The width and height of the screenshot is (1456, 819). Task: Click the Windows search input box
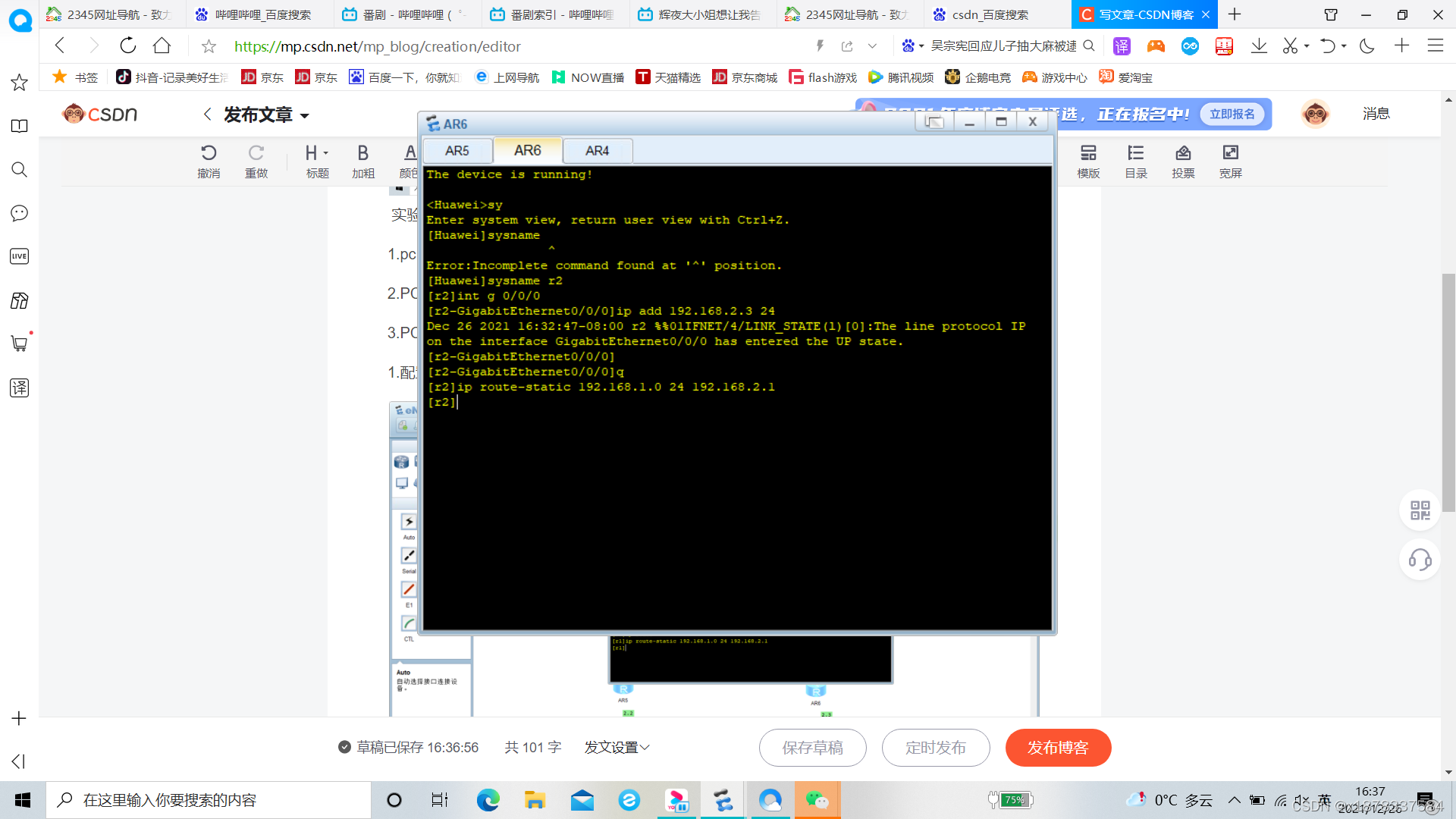coord(209,800)
